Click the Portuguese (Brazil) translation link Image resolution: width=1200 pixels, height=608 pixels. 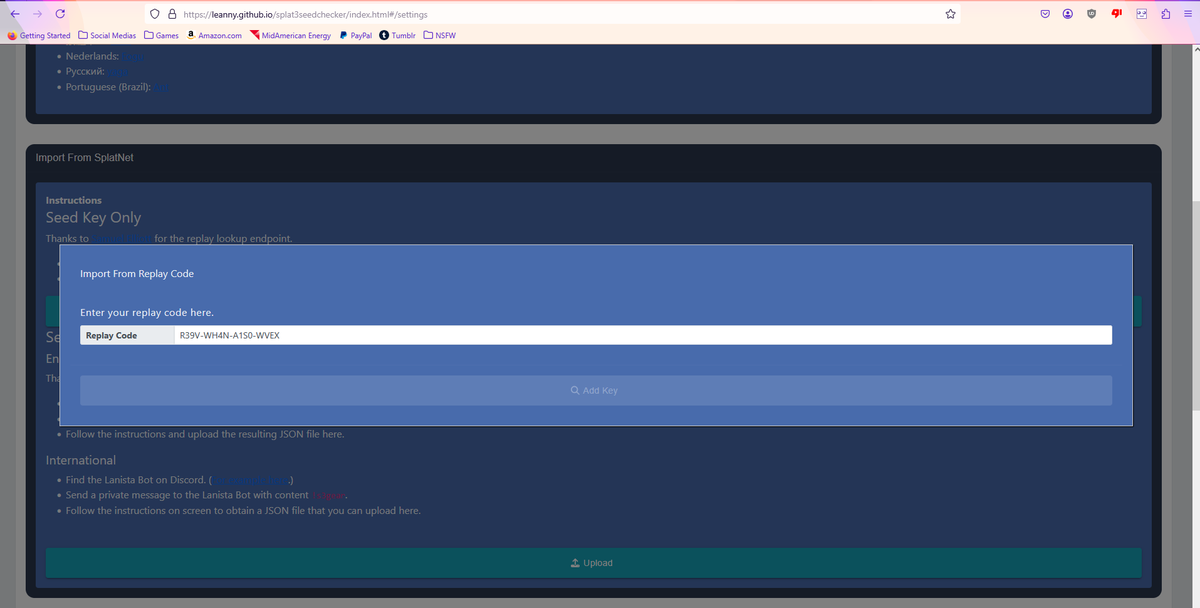tap(161, 87)
